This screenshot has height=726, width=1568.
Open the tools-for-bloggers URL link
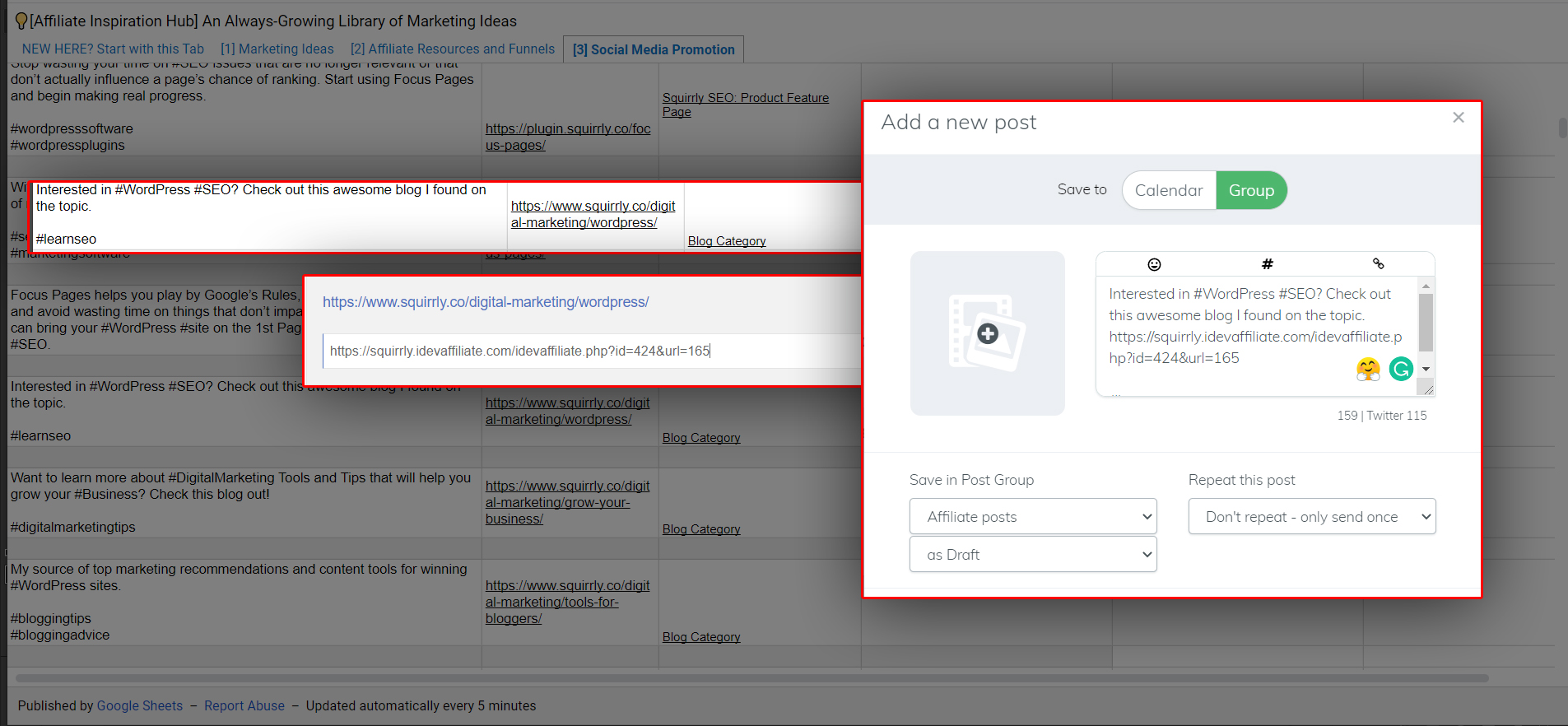pos(568,603)
